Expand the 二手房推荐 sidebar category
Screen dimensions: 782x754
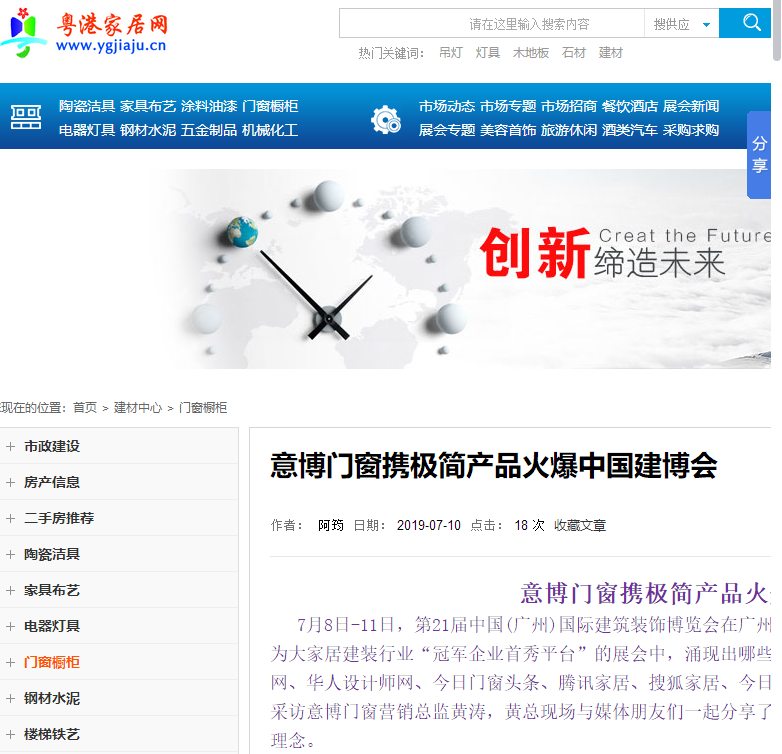(x=58, y=518)
